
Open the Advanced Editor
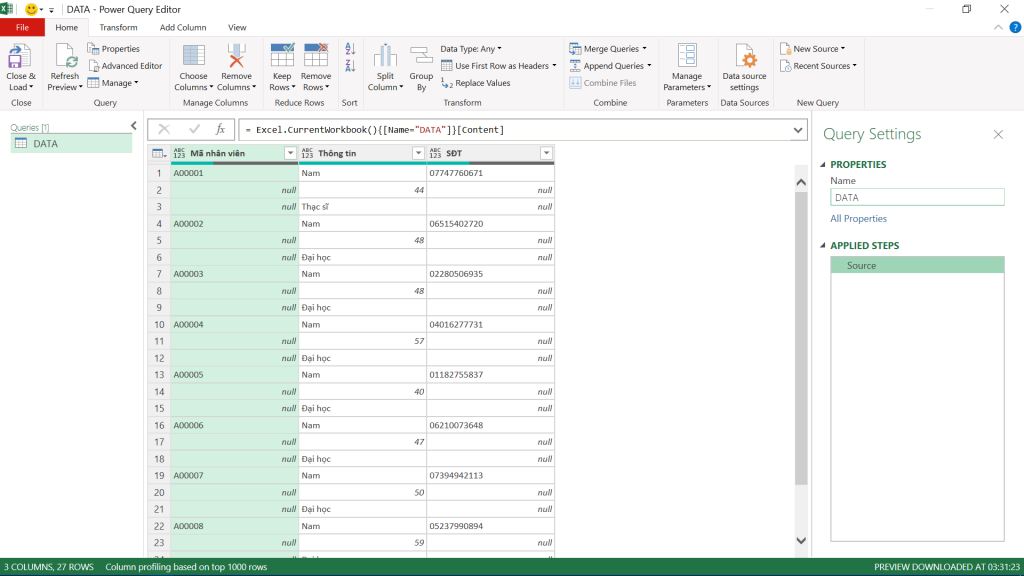(125, 66)
